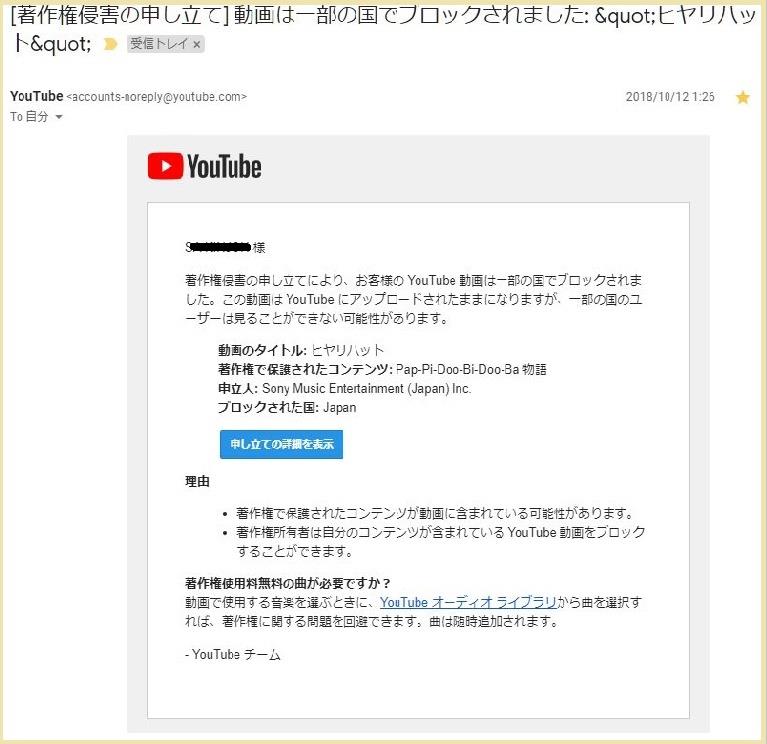Viewport: 767px width, 744px height.
Task: Click the claimant Sony Music Entertainment (Japan) Inc.
Action: (x=366, y=388)
